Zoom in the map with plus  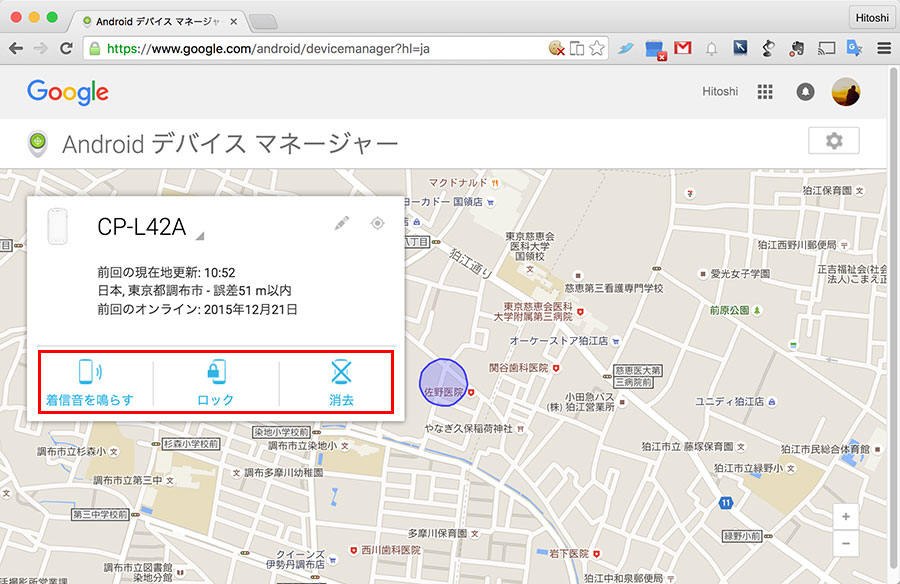[x=845, y=517]
